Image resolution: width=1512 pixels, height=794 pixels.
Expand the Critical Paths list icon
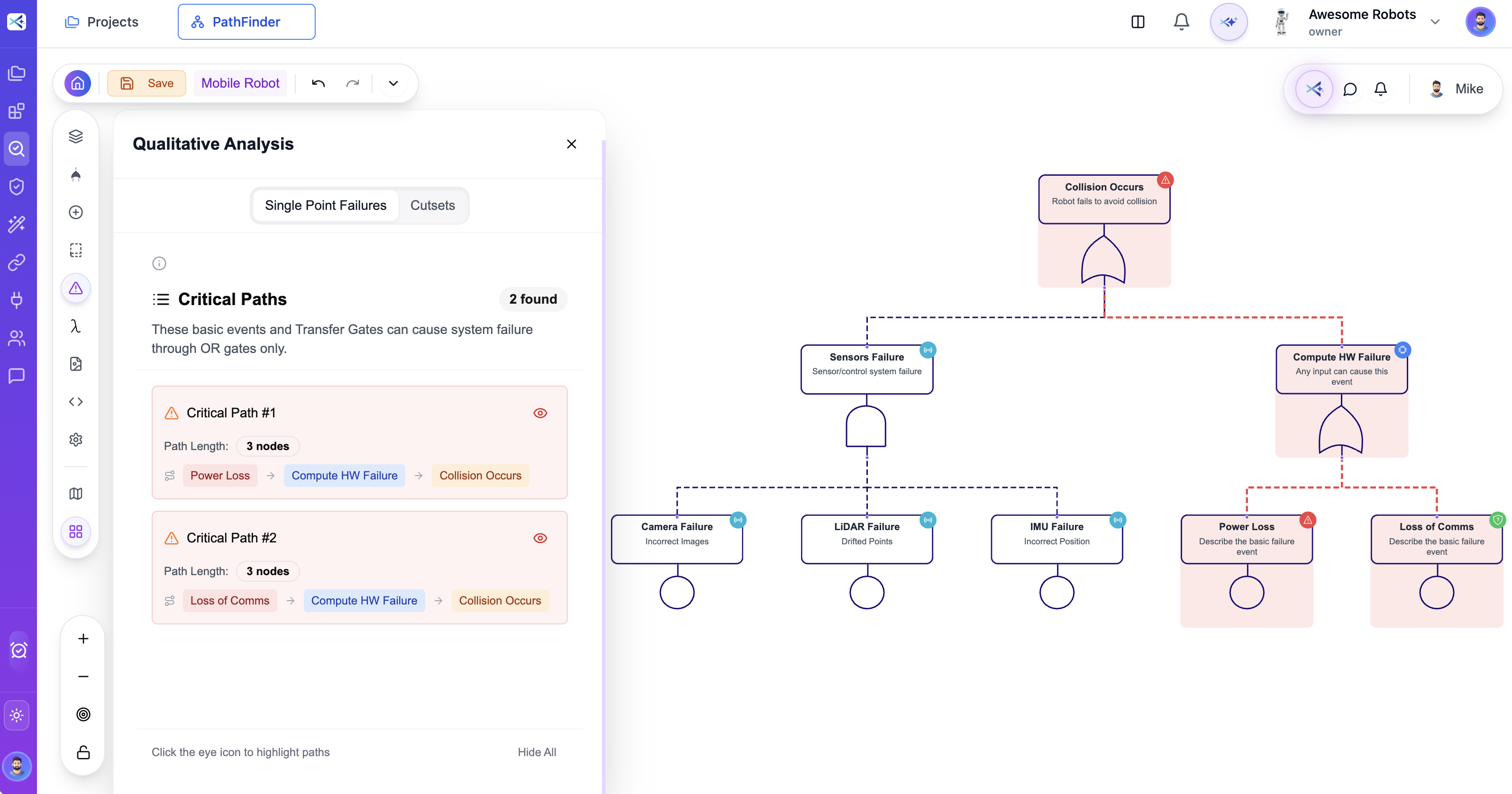[161, 299]
